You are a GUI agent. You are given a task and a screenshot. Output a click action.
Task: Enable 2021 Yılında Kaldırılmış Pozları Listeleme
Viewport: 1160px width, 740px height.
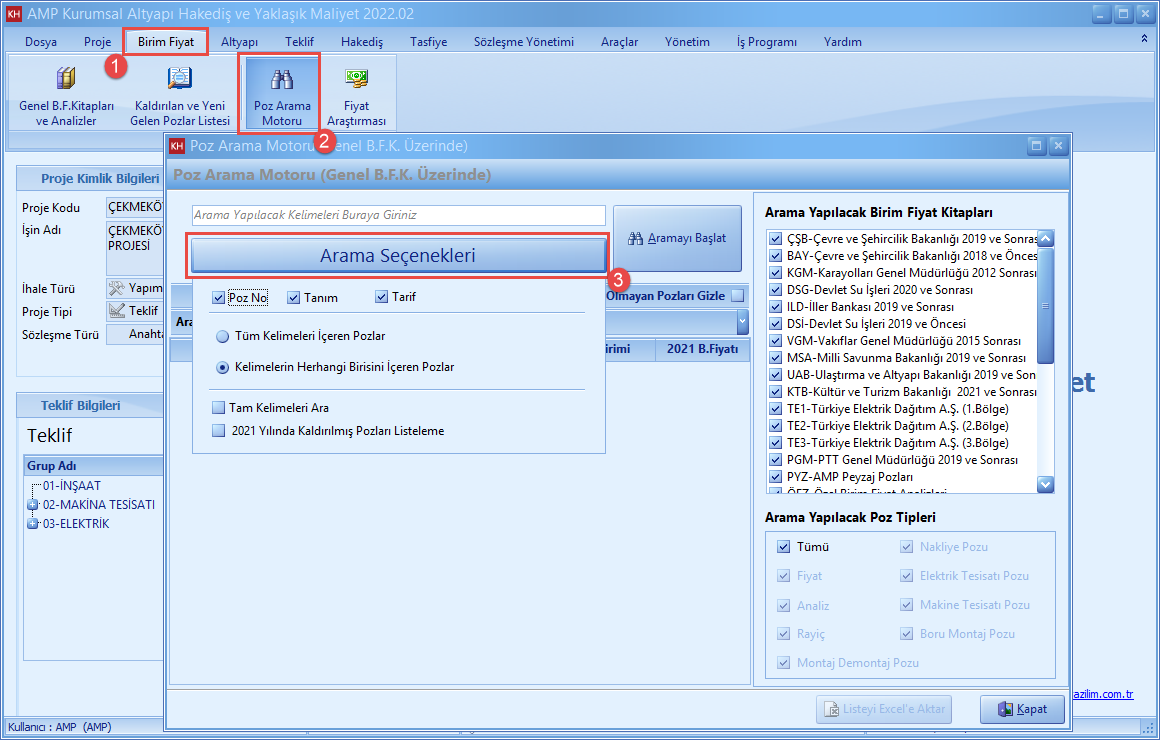(x=218, y=431)
